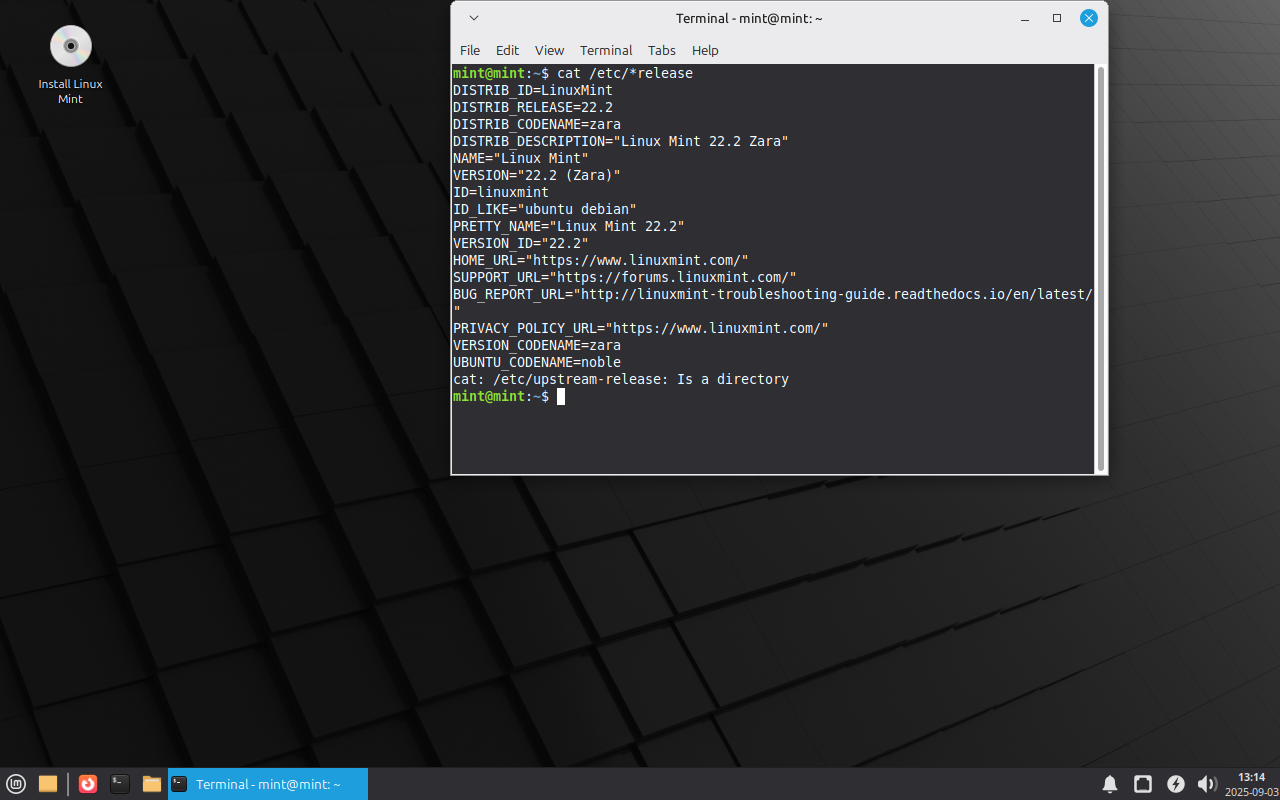
Task: Click the ID=linuxmint line
Action: 501,192
